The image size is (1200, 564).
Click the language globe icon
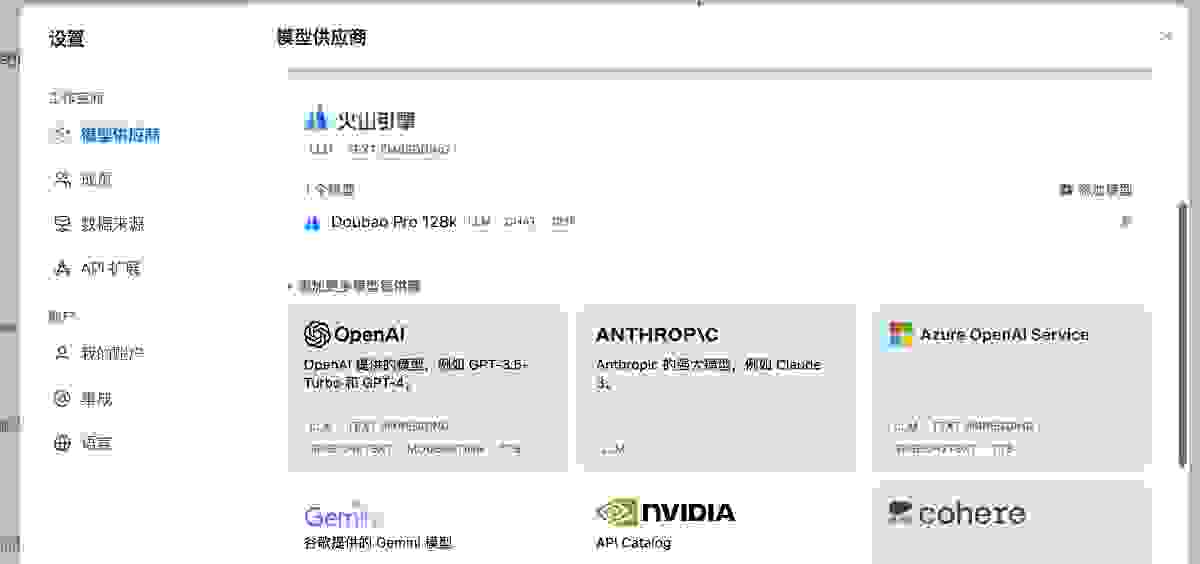pyautogui.click(x=62, y=443)
